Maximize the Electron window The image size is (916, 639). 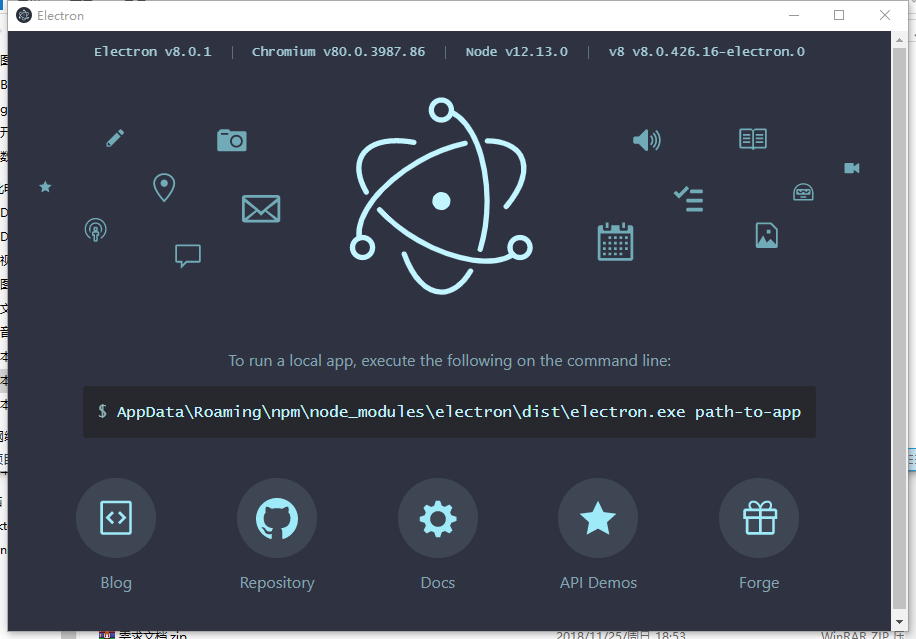click(x=839, y=15)
